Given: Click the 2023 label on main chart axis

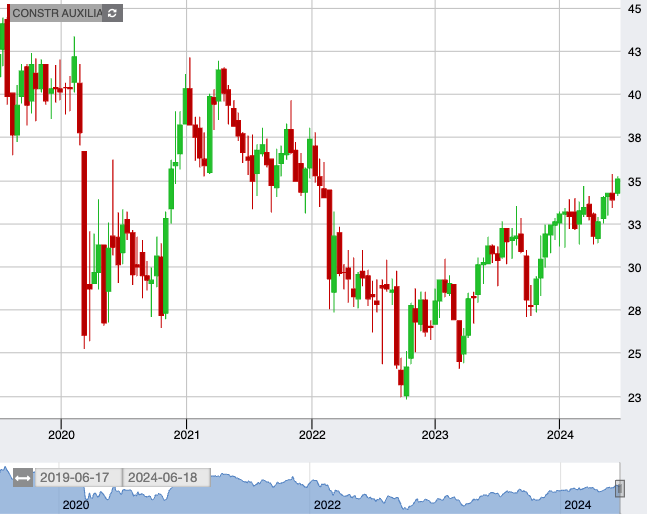Looking at the screenshot, I should [435, 435].
